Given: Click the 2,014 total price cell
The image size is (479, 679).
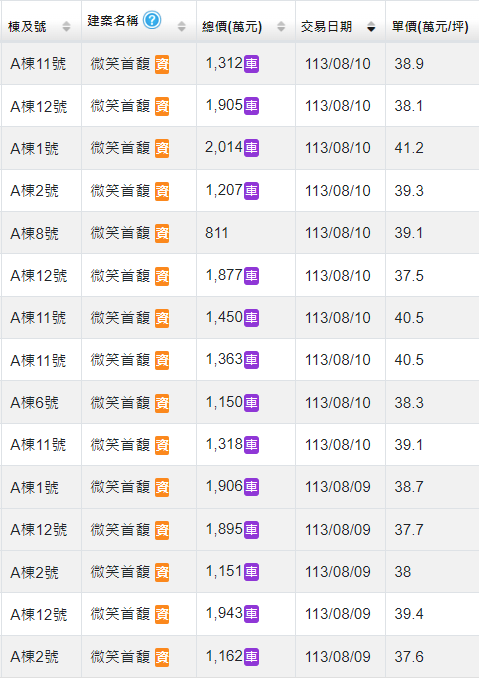Looking at the screenshot, I should (246, 148).
